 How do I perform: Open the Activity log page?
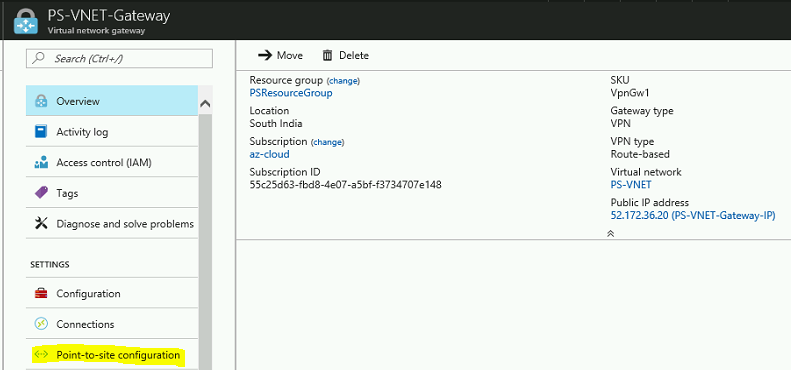pos(112,132)
